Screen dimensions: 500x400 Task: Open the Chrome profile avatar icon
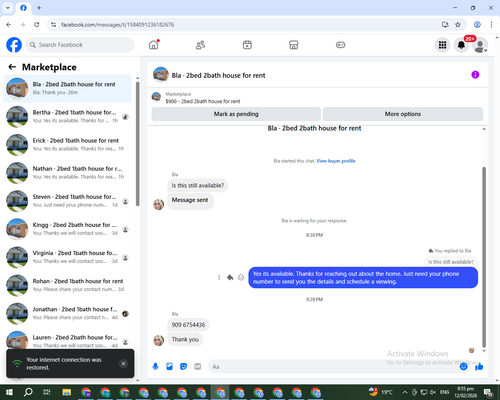(477, 25)
